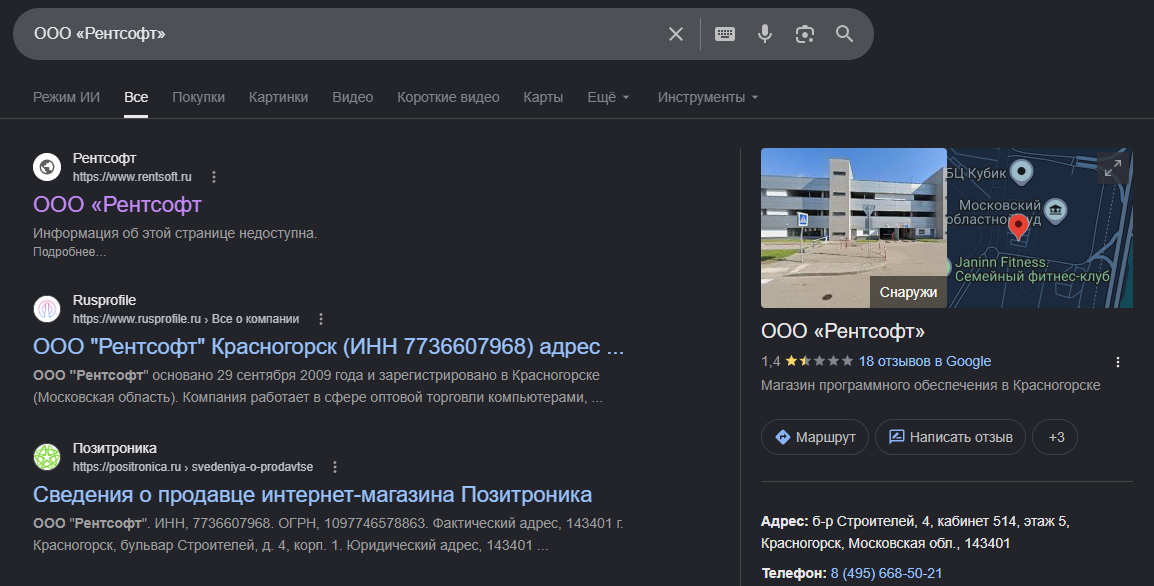This screenshot has width=1154, height=586.
Task: Click the Московский областной суд marker icon
Action: click(1055, 211)
